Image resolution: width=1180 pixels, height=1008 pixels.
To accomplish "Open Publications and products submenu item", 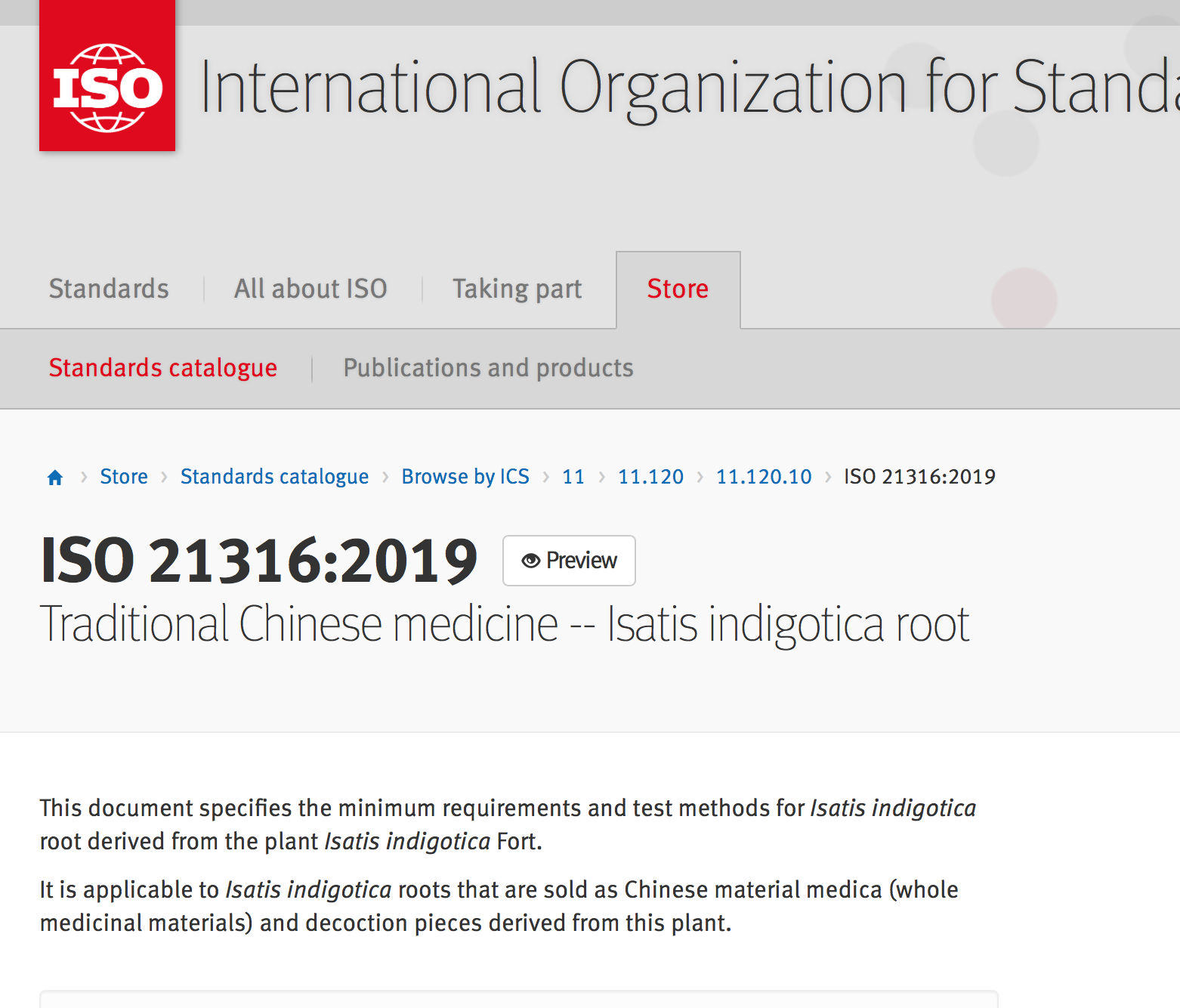I will (x=489, y=368).
